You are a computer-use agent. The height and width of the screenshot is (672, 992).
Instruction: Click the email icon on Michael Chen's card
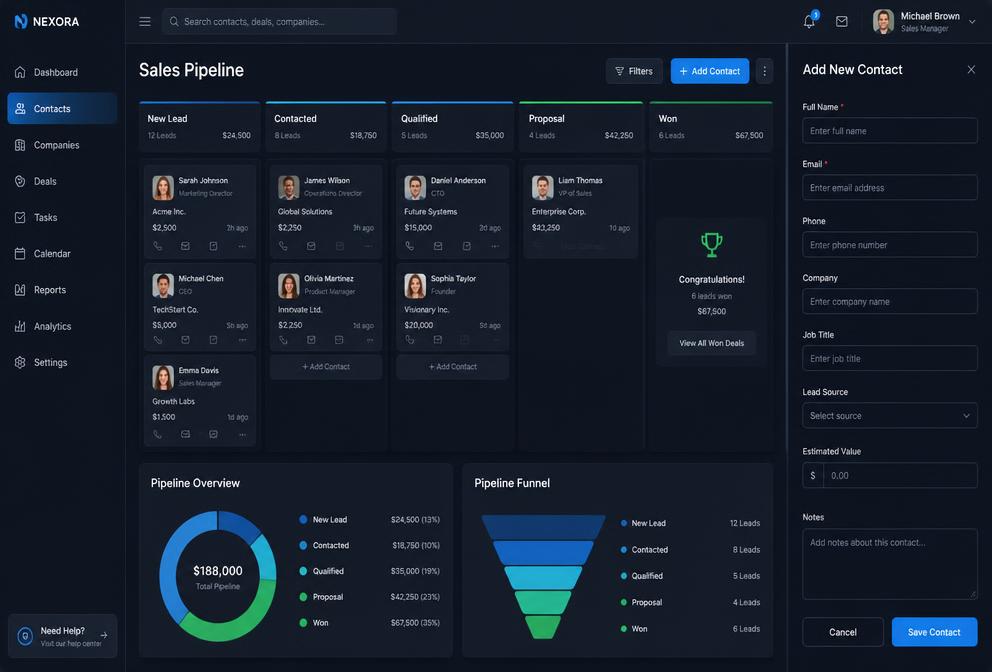click(x=185, y=340)
